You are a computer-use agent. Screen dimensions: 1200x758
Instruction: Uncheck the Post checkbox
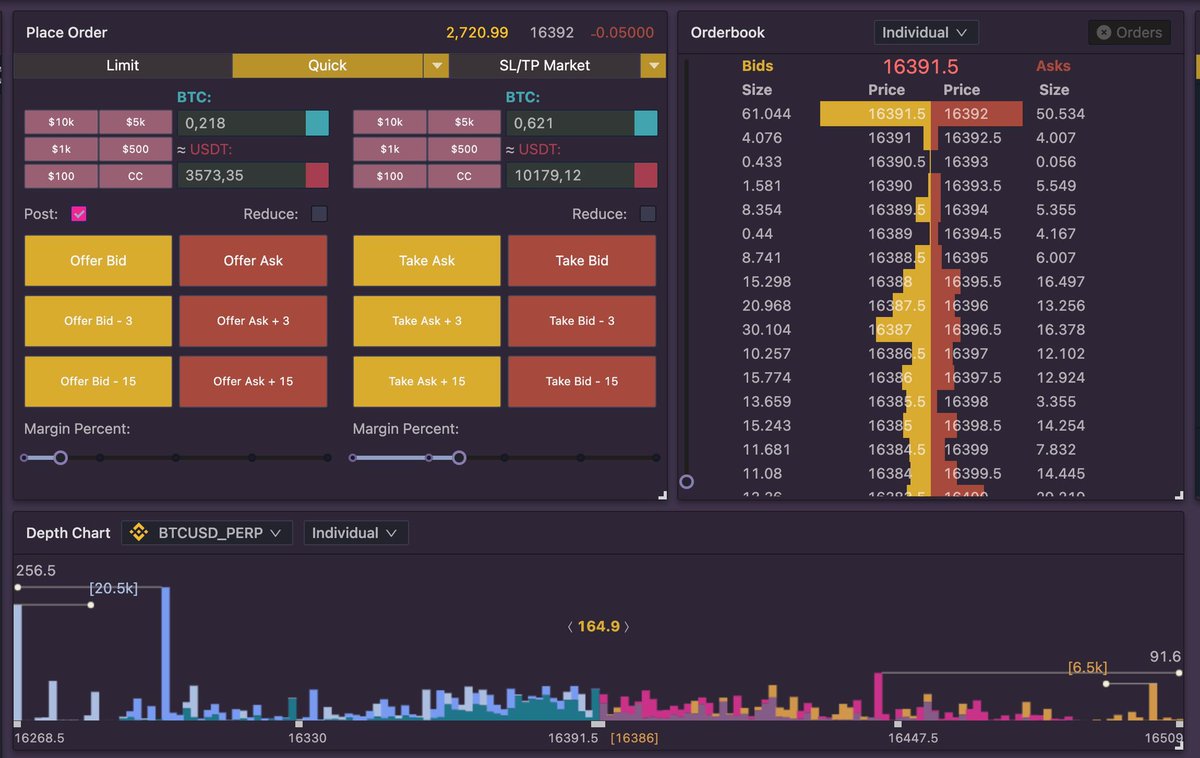(x=79, y=214)
